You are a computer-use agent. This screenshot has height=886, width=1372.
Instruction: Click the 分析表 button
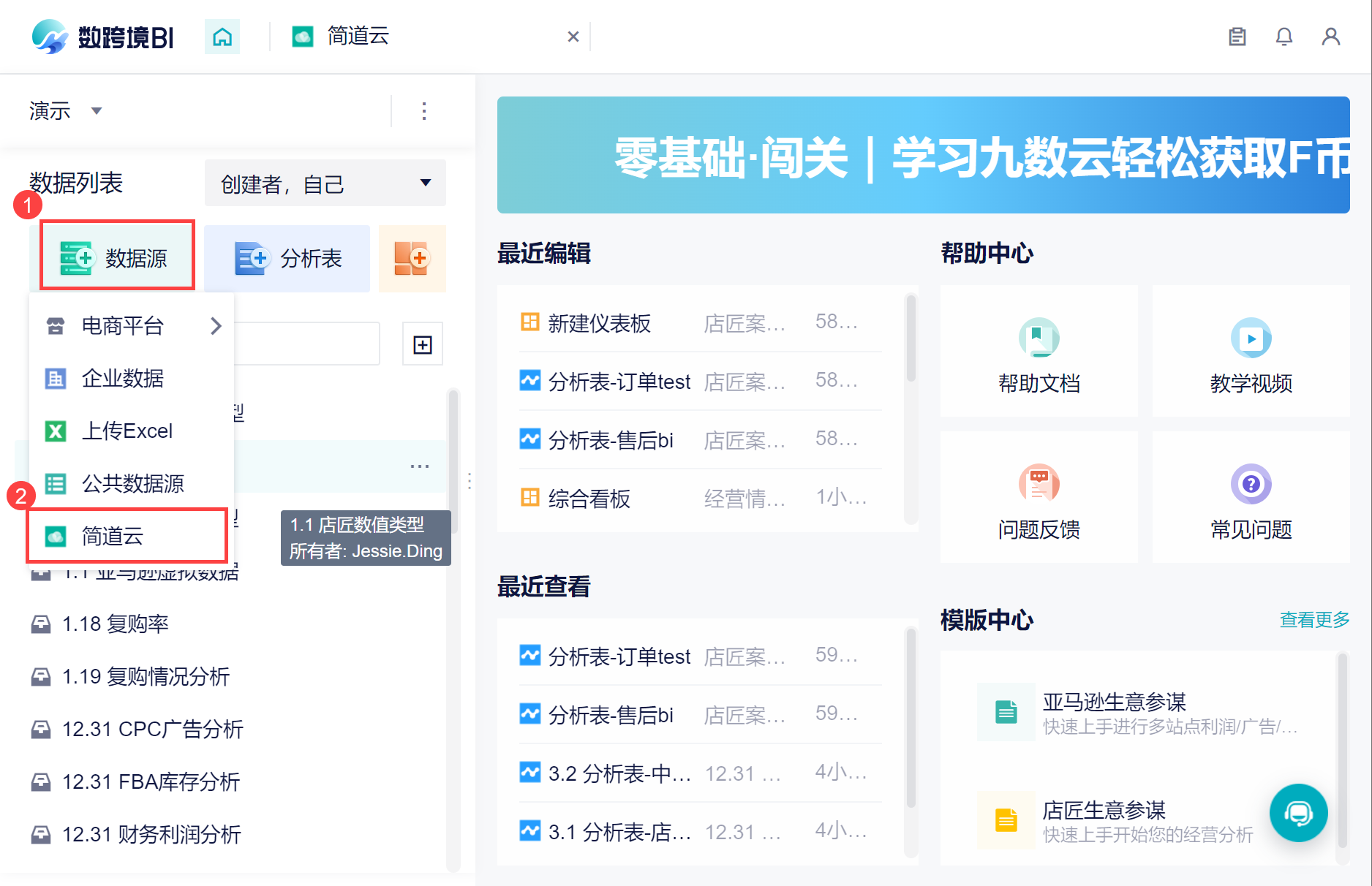pos(287,258)
